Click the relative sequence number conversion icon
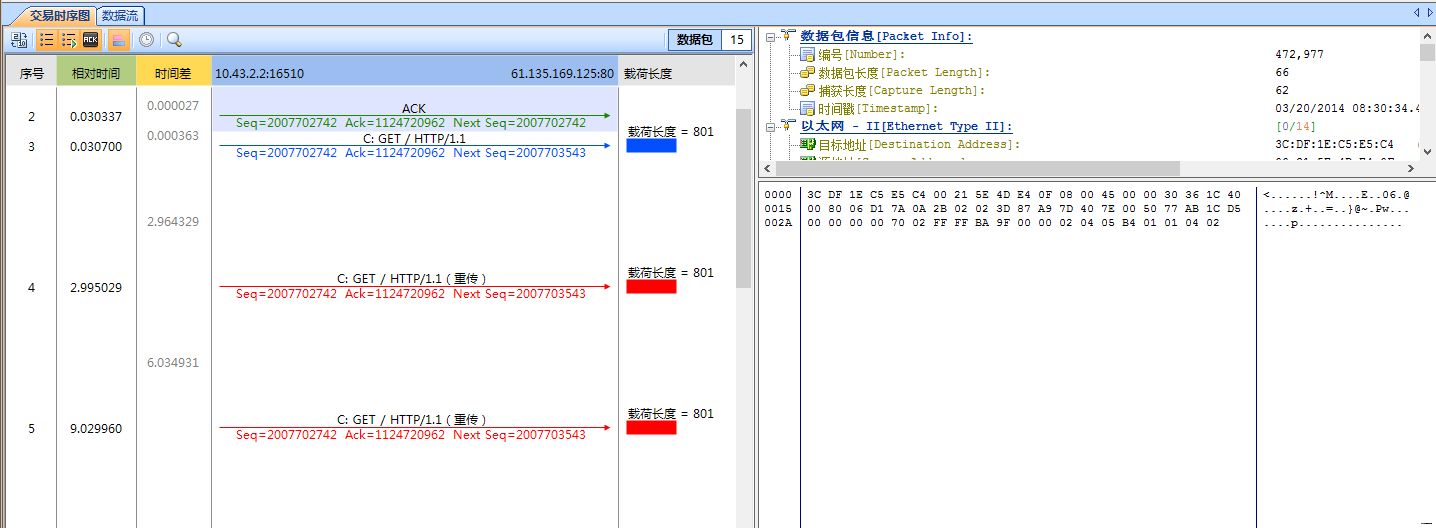 pos(19,40)
